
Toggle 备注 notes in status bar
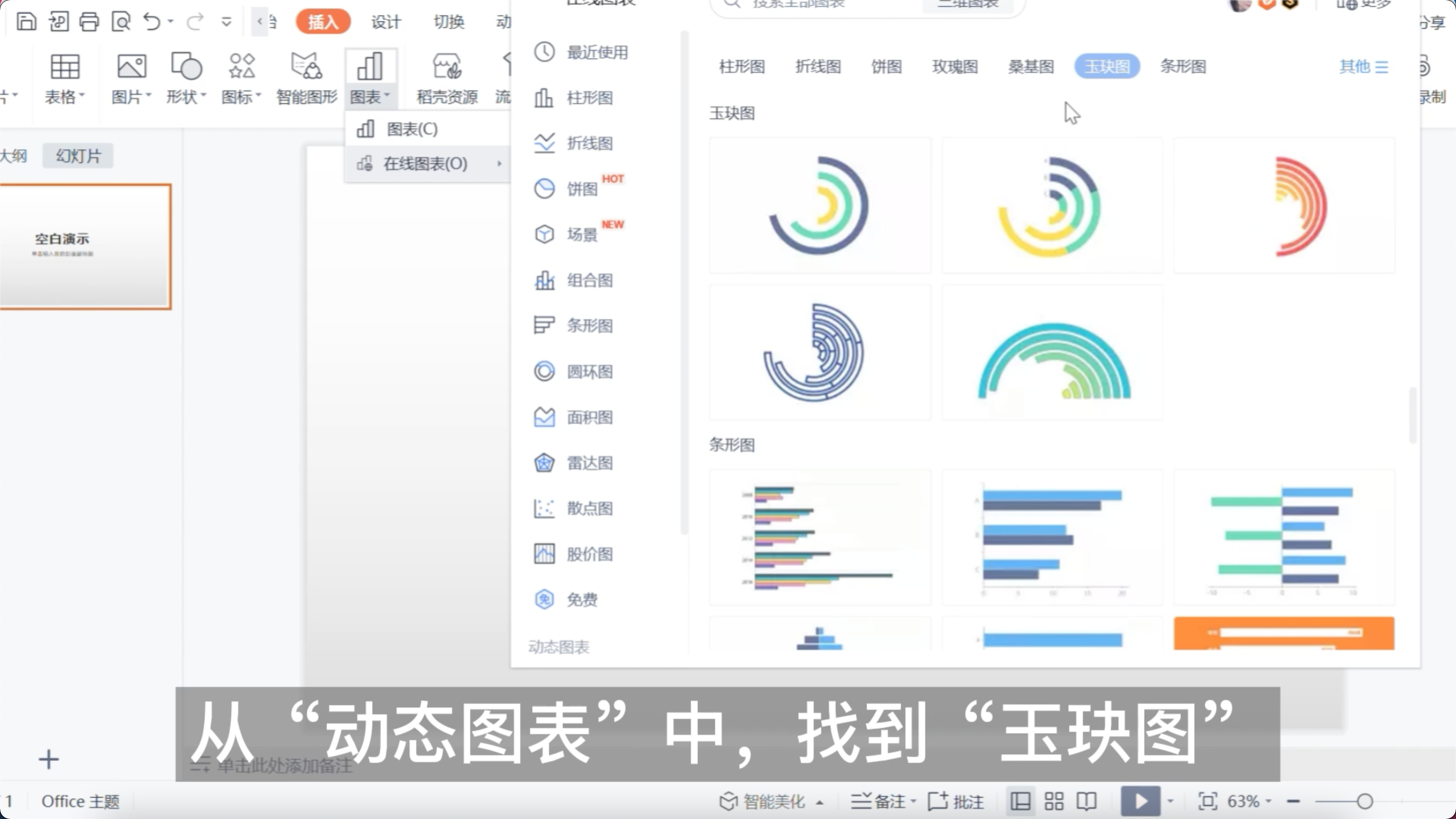pos(883,801)
